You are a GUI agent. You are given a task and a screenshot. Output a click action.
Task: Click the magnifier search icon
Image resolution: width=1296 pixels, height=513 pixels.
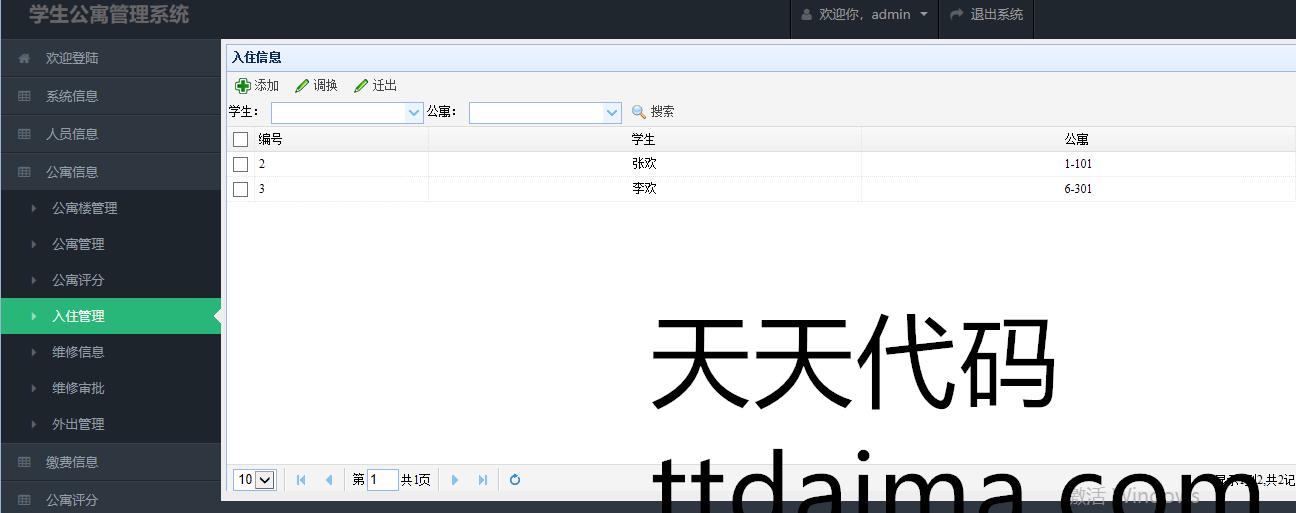point(639,112)
